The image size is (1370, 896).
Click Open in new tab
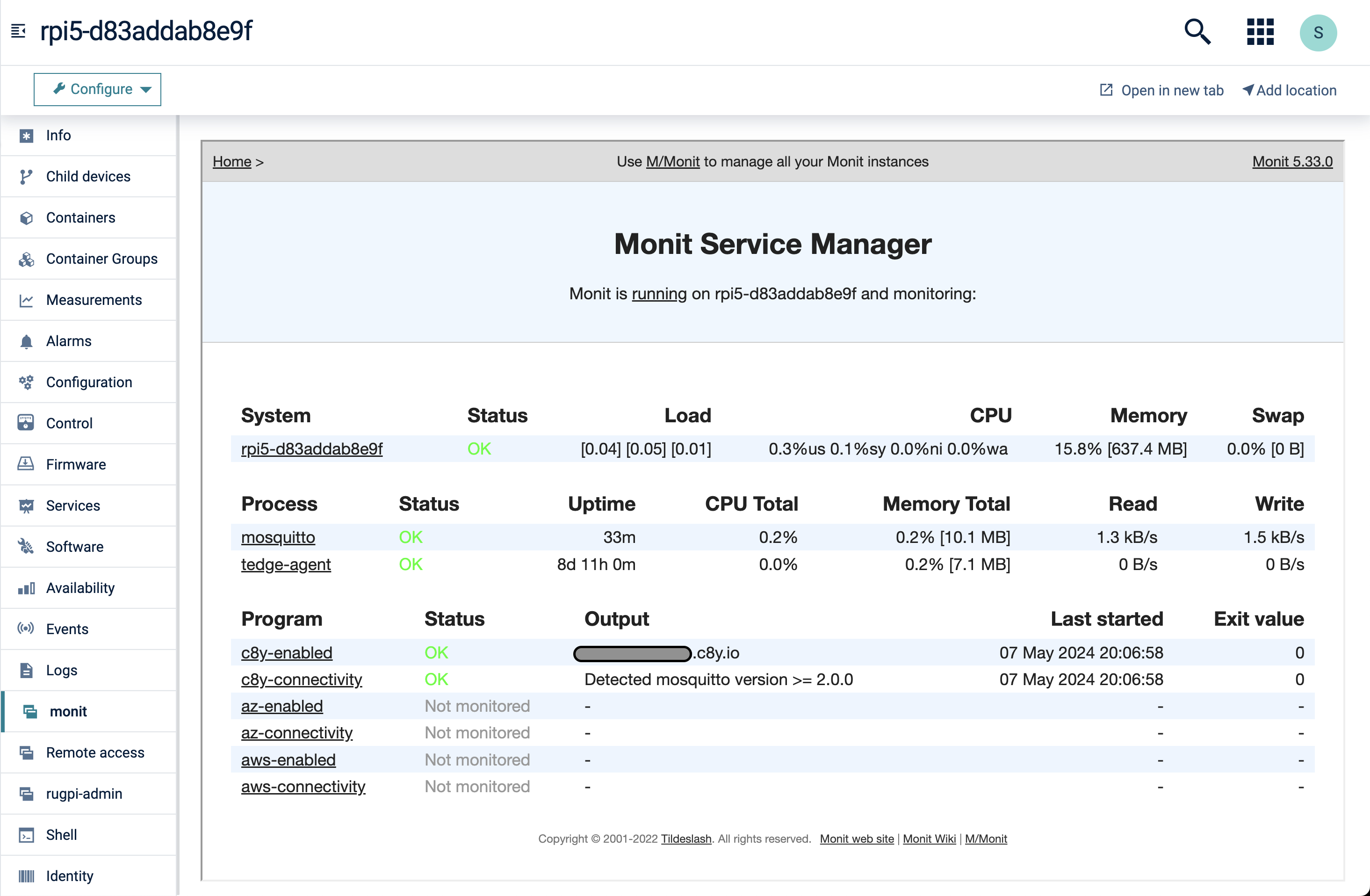click(x=1161, y=90)
